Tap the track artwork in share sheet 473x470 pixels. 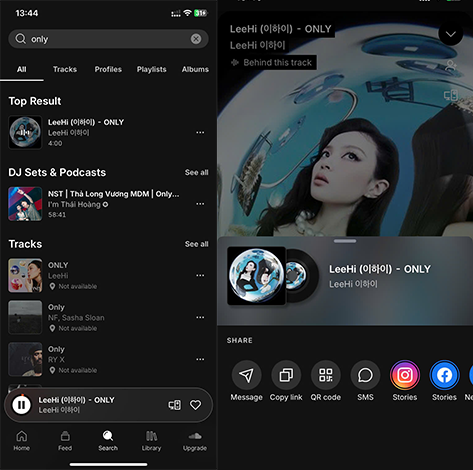tap(256, 276)
